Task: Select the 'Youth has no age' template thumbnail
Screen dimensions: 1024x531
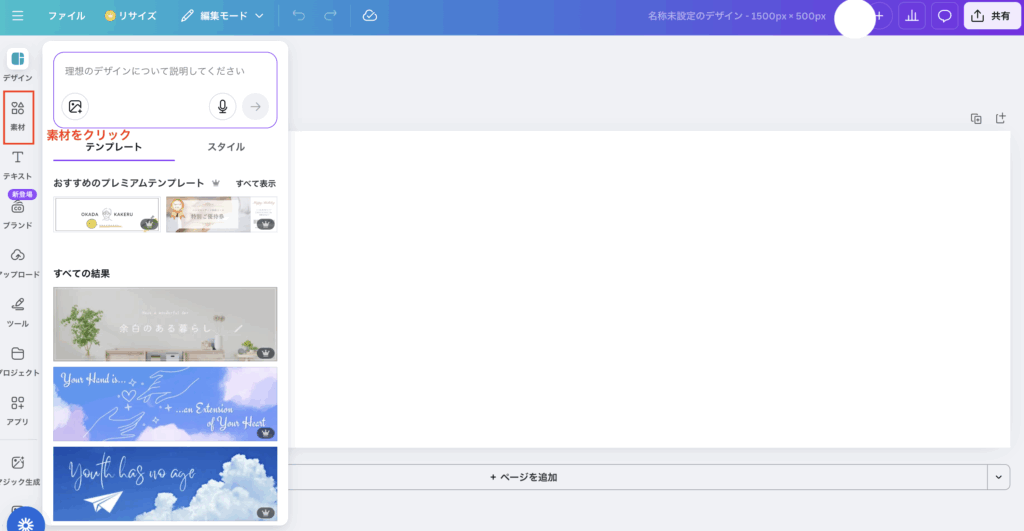Action: click(x=165, y=484)
